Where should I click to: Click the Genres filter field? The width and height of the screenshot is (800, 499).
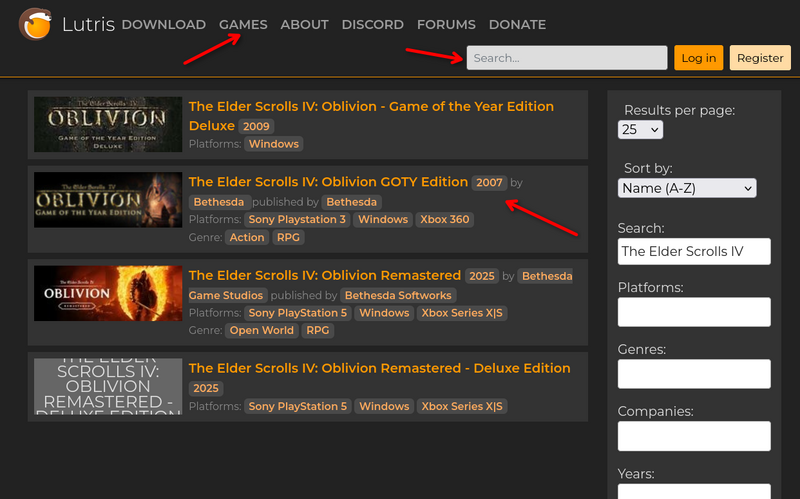tap(694, 373)
